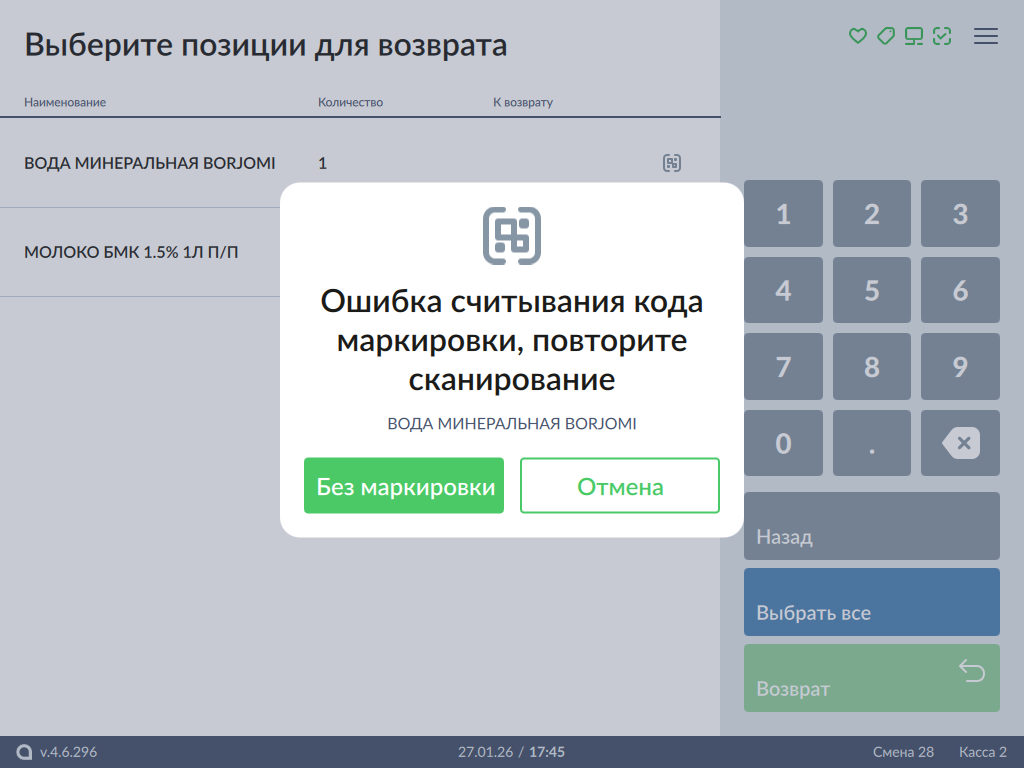The image size is (1024, 768).
Task: Click the 'Без маркировки' button
Action: pos(404,486)
